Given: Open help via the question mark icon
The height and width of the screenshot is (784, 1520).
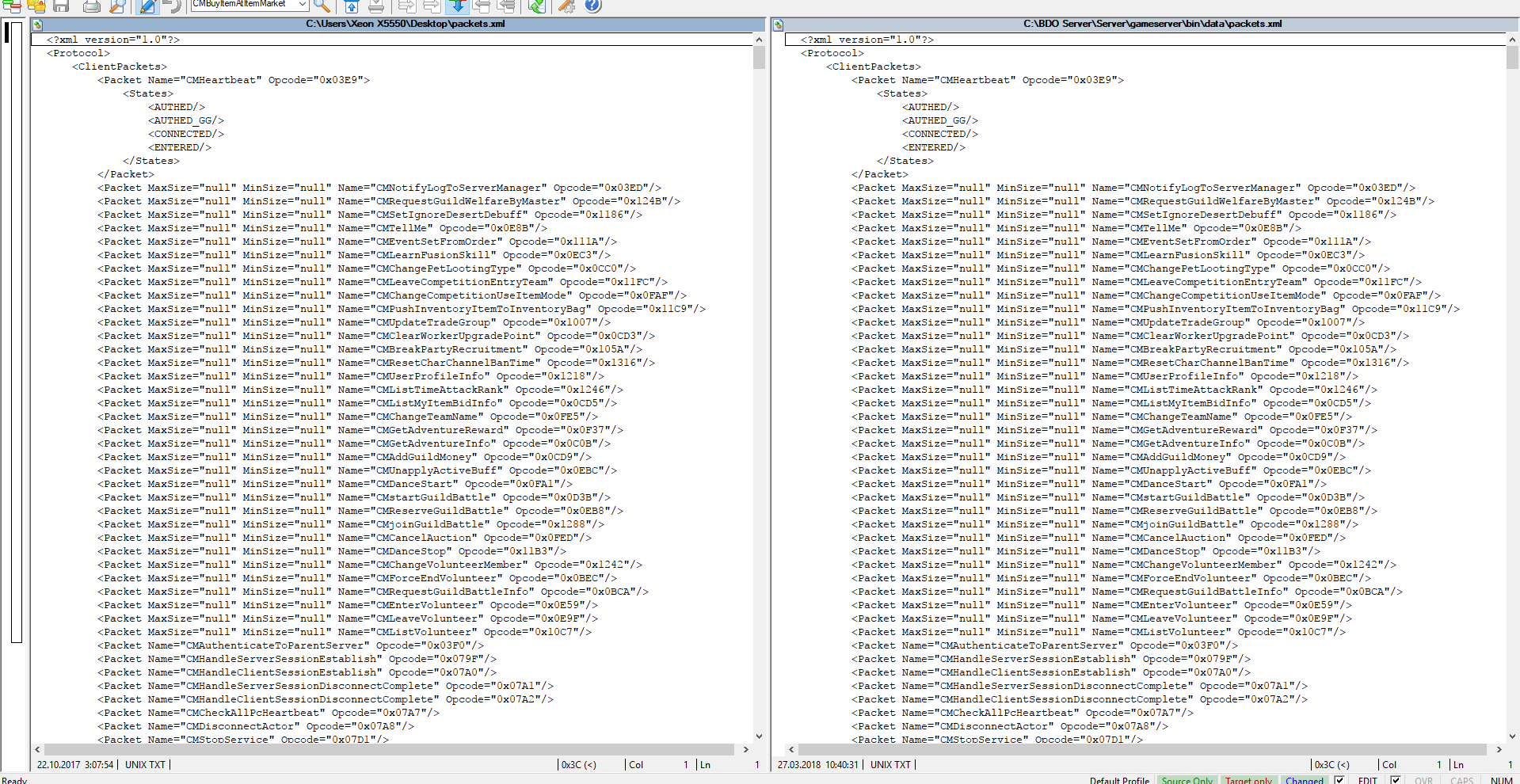Looking at the screenshot, I should point(592,6).
